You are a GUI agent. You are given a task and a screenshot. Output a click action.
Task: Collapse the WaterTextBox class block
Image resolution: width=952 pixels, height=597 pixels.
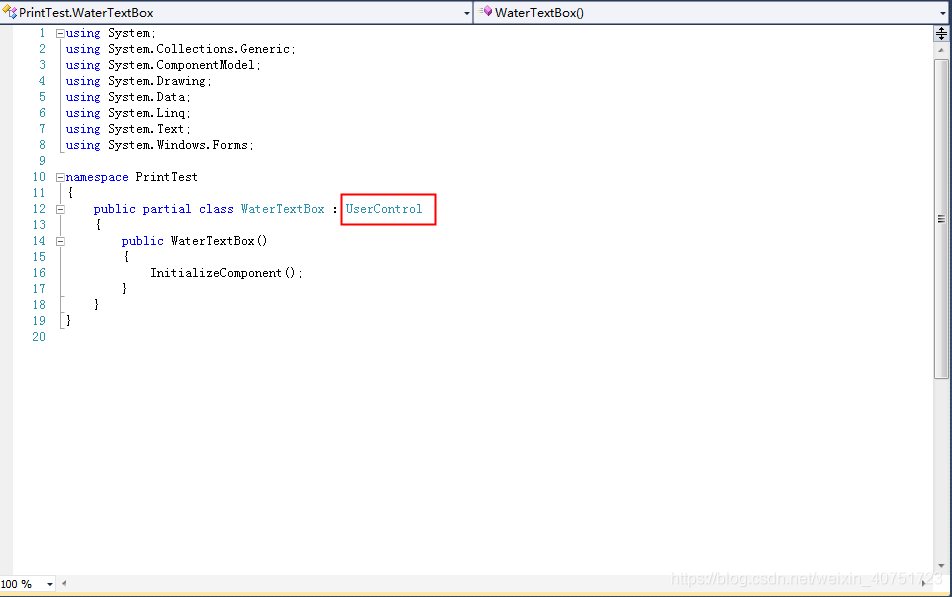60,210
